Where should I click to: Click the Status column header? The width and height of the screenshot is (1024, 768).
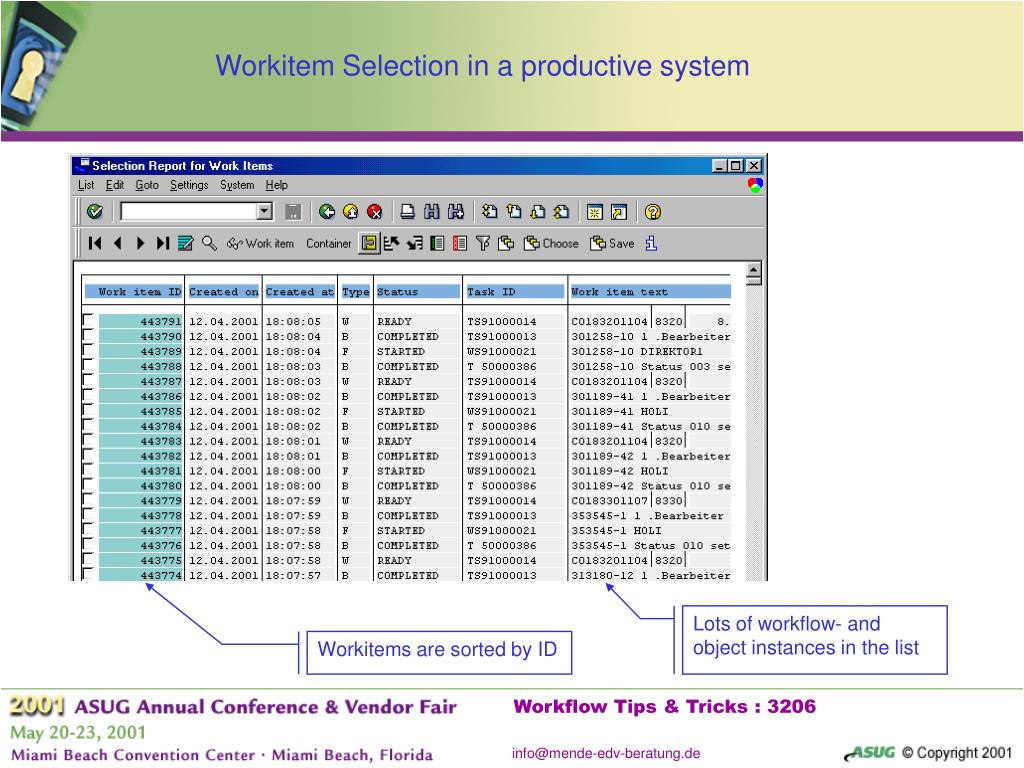(x=418, y=292)
